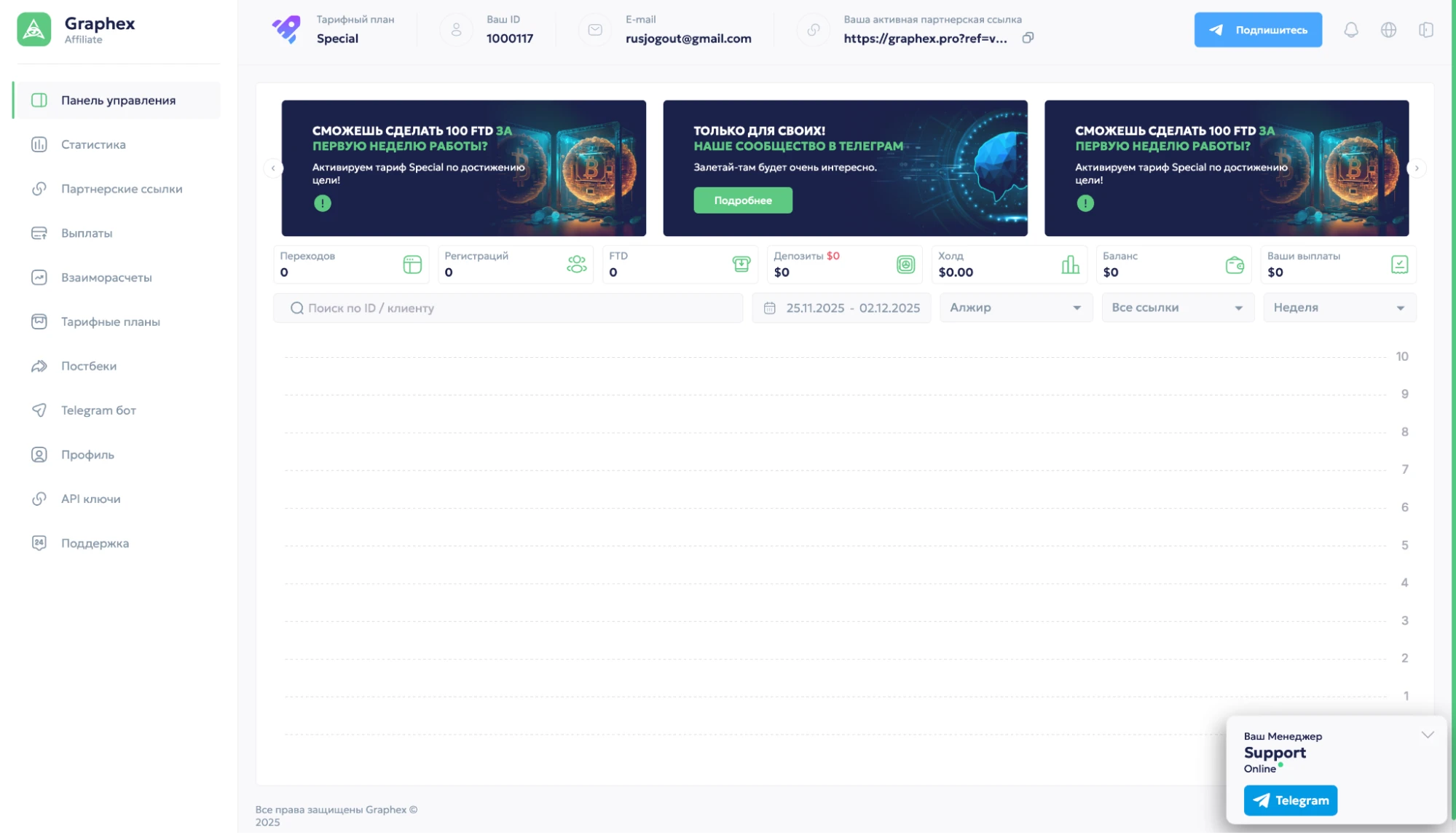The height and width of the screenshot is (833, 1456).
Task: Click the Баланс wallet icon
Action: point(1235,265)
